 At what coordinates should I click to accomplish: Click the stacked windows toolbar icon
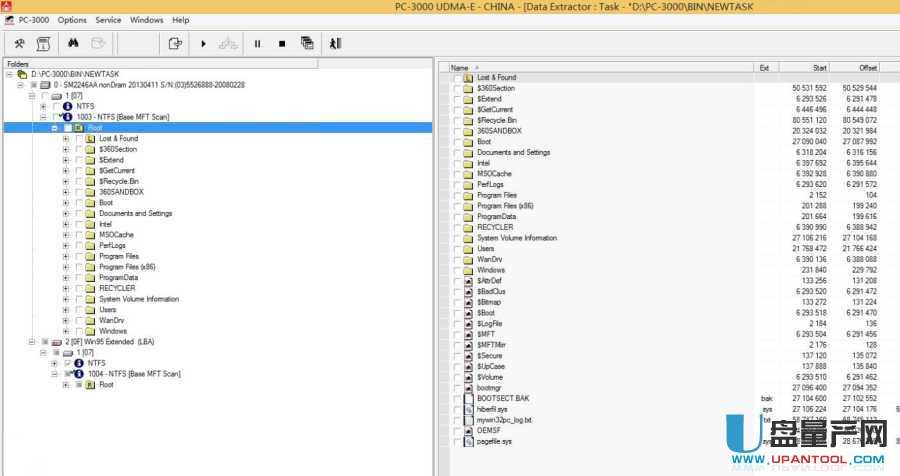click(x=307, y=43)
